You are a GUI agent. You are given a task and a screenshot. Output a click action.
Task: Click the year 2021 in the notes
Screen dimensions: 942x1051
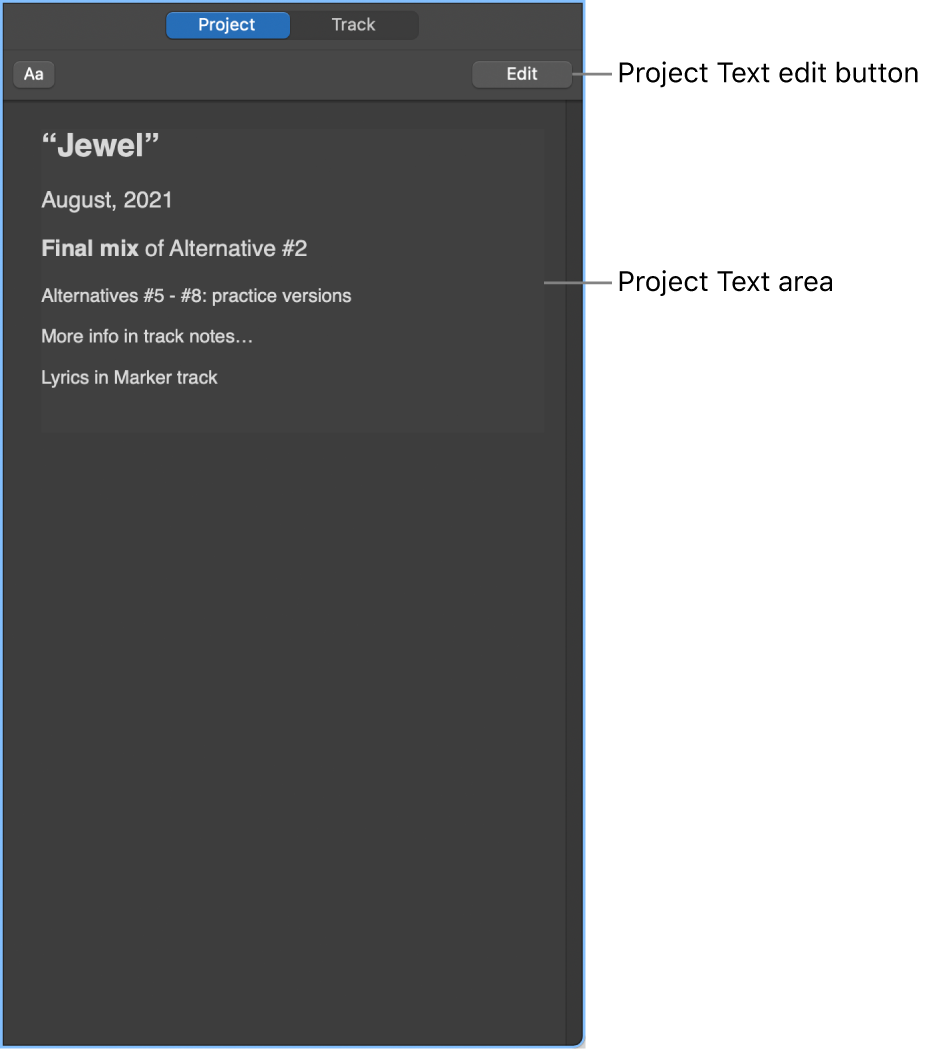148,200
